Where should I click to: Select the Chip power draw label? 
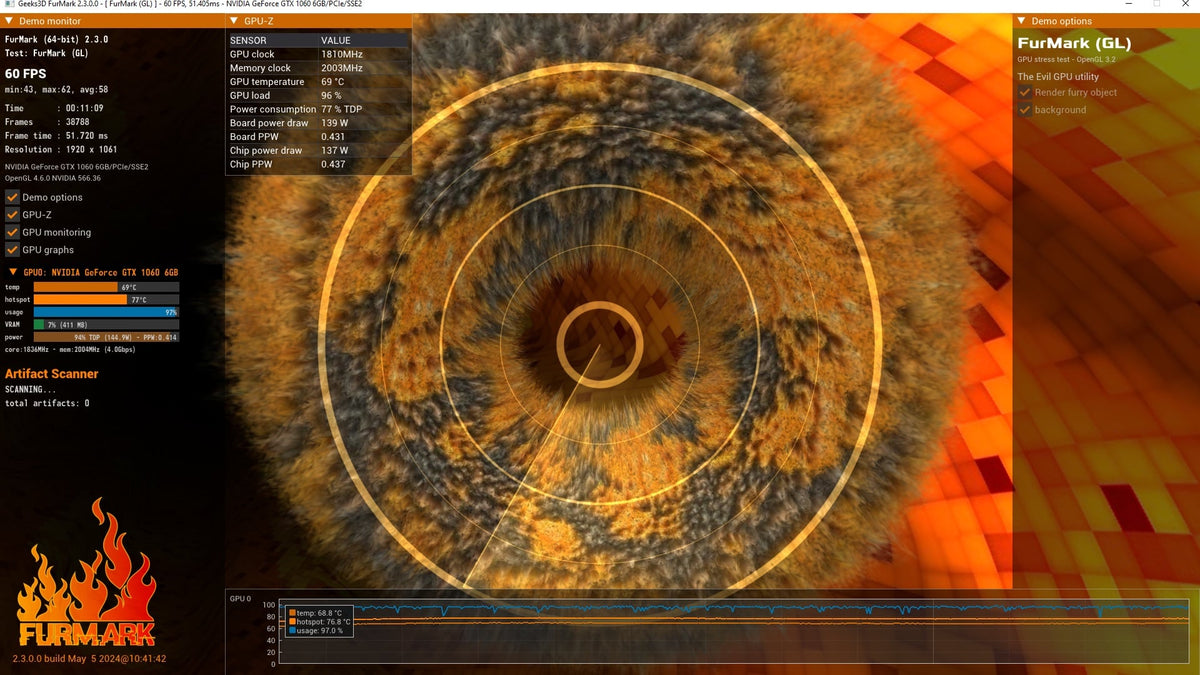tap(266, 150)
